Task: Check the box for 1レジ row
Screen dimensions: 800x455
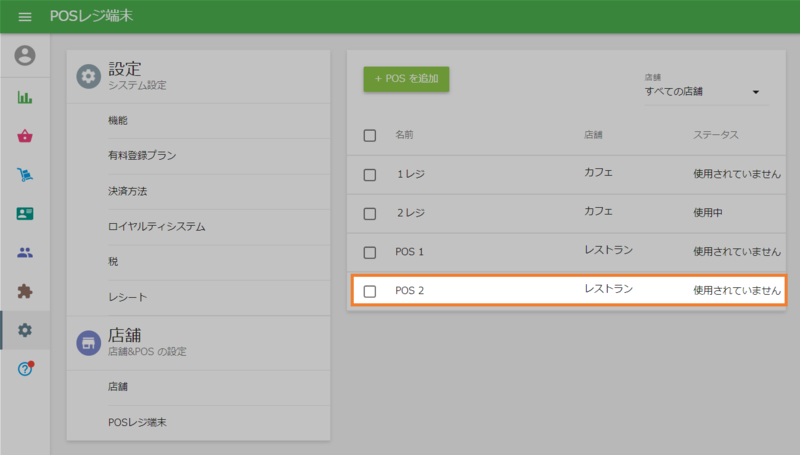Action: [x=370, y=174]
